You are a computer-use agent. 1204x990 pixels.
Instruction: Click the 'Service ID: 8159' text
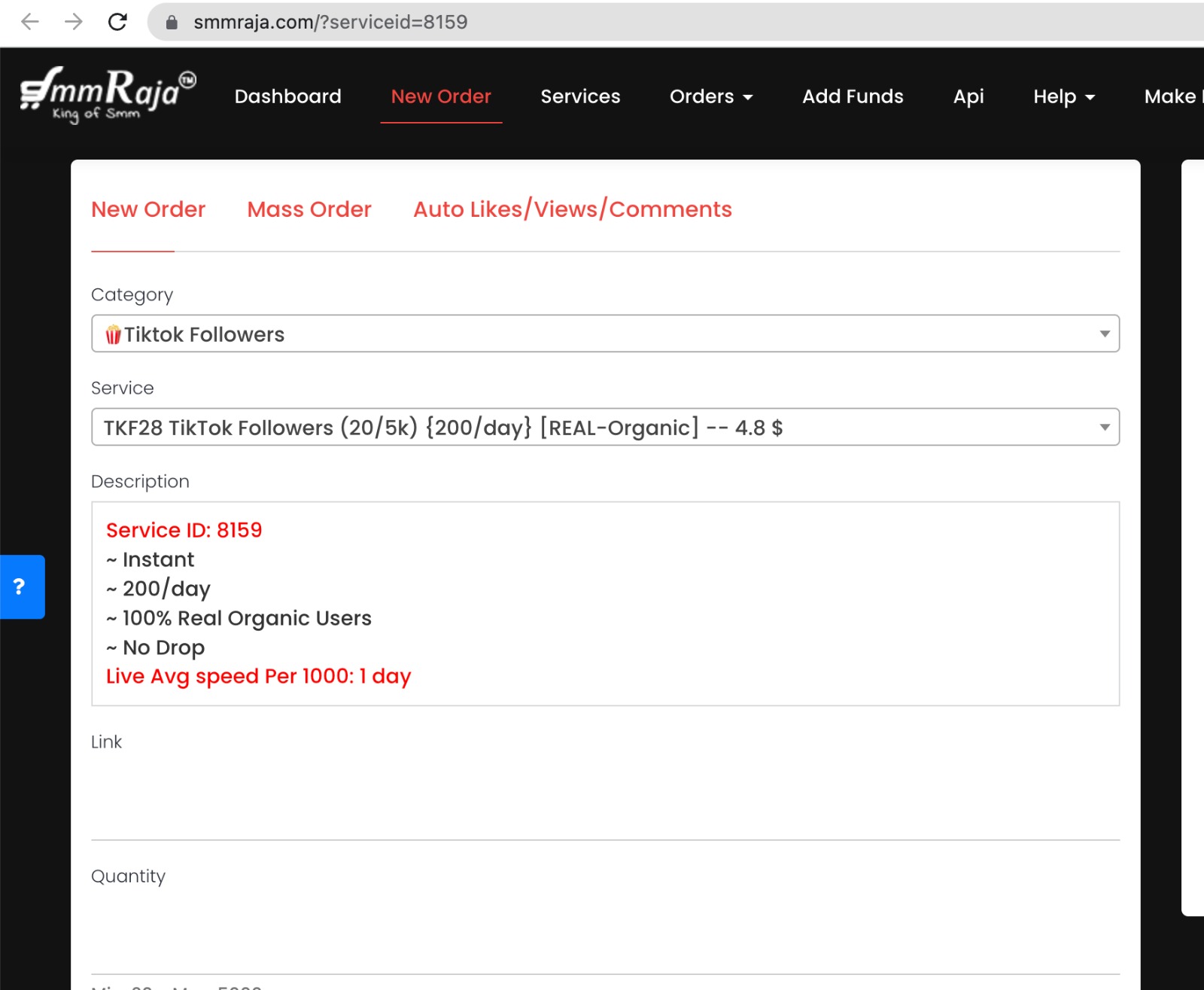click(x=184, y=530)
